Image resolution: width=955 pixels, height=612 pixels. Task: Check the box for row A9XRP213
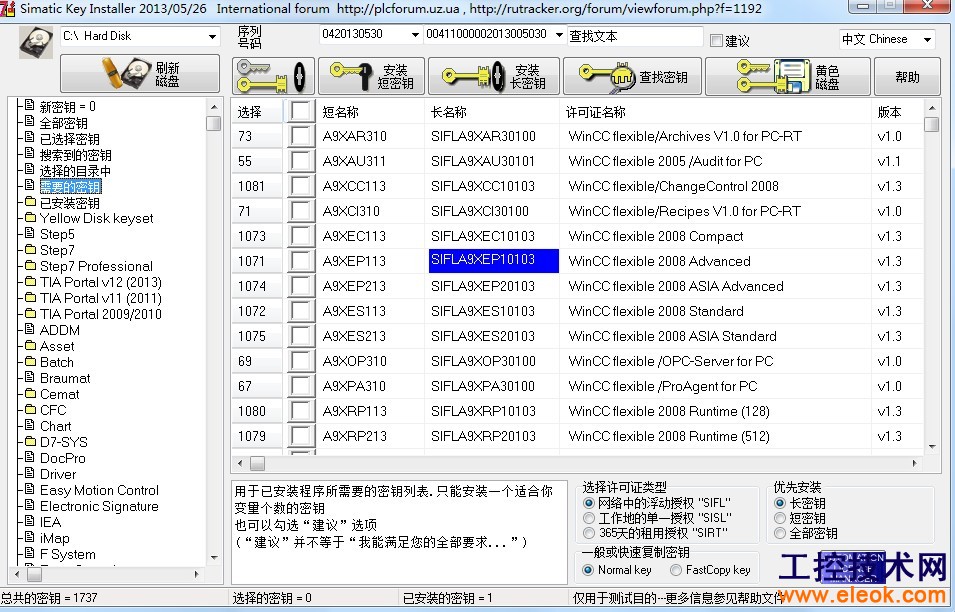(x=300, y=435)
